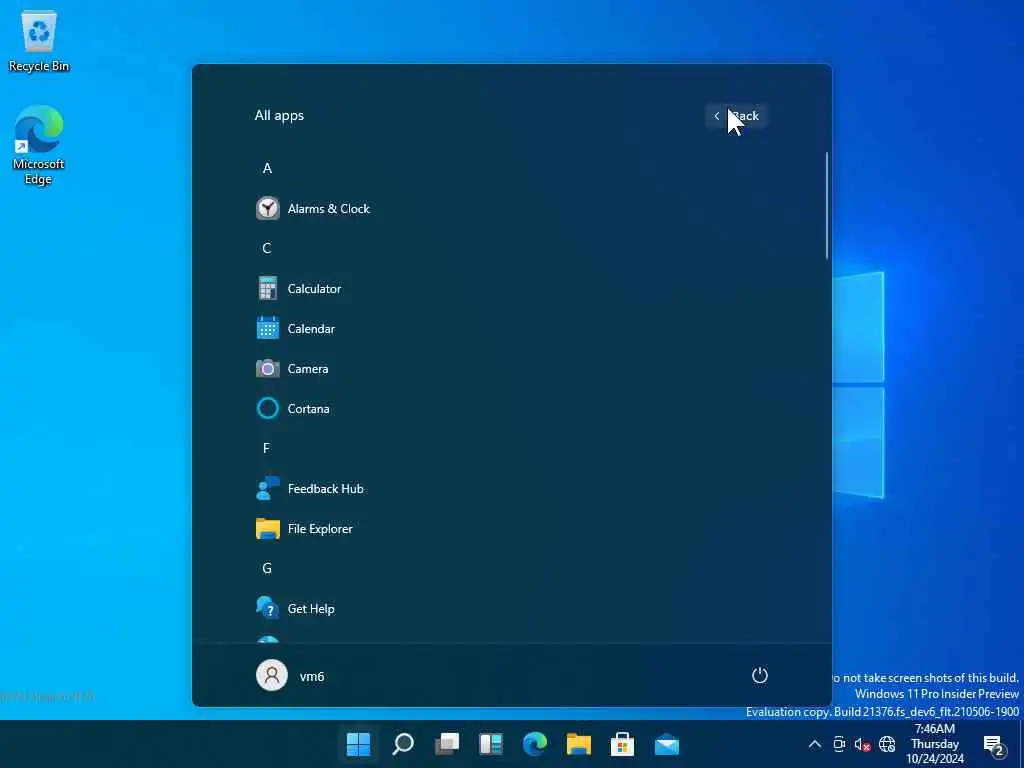This screenshot has width=1024, height=768.
Task: Launch Microsoft Edge from taskbar
Action: (535, 744)
